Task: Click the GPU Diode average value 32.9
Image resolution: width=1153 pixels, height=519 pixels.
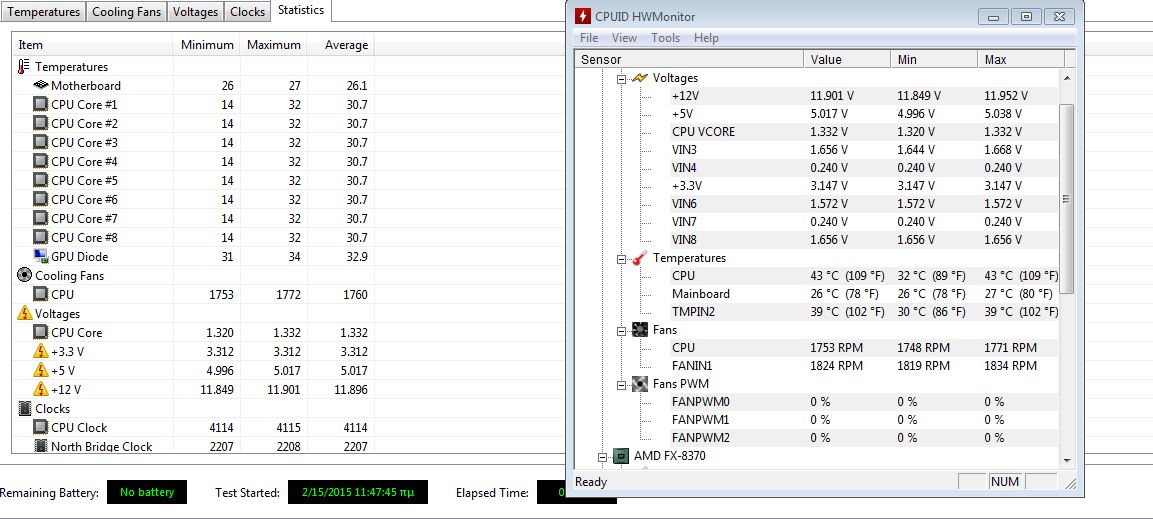Action: 357,257
